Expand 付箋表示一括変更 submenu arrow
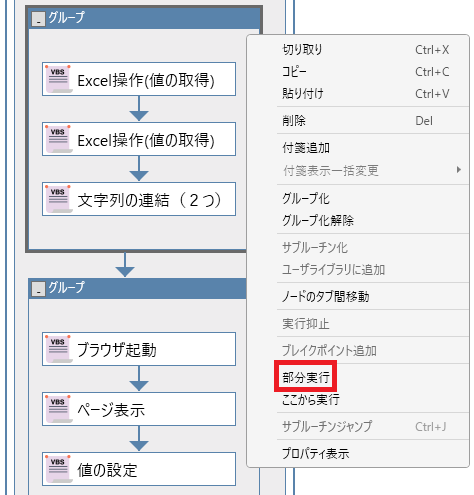The image size is (474, 495). coord(459,170)
